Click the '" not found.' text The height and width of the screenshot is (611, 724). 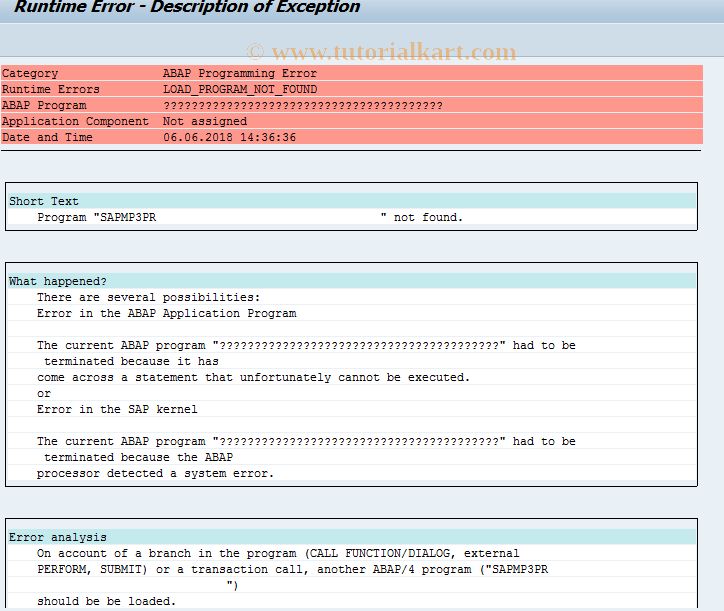click(x=422, y=218)
